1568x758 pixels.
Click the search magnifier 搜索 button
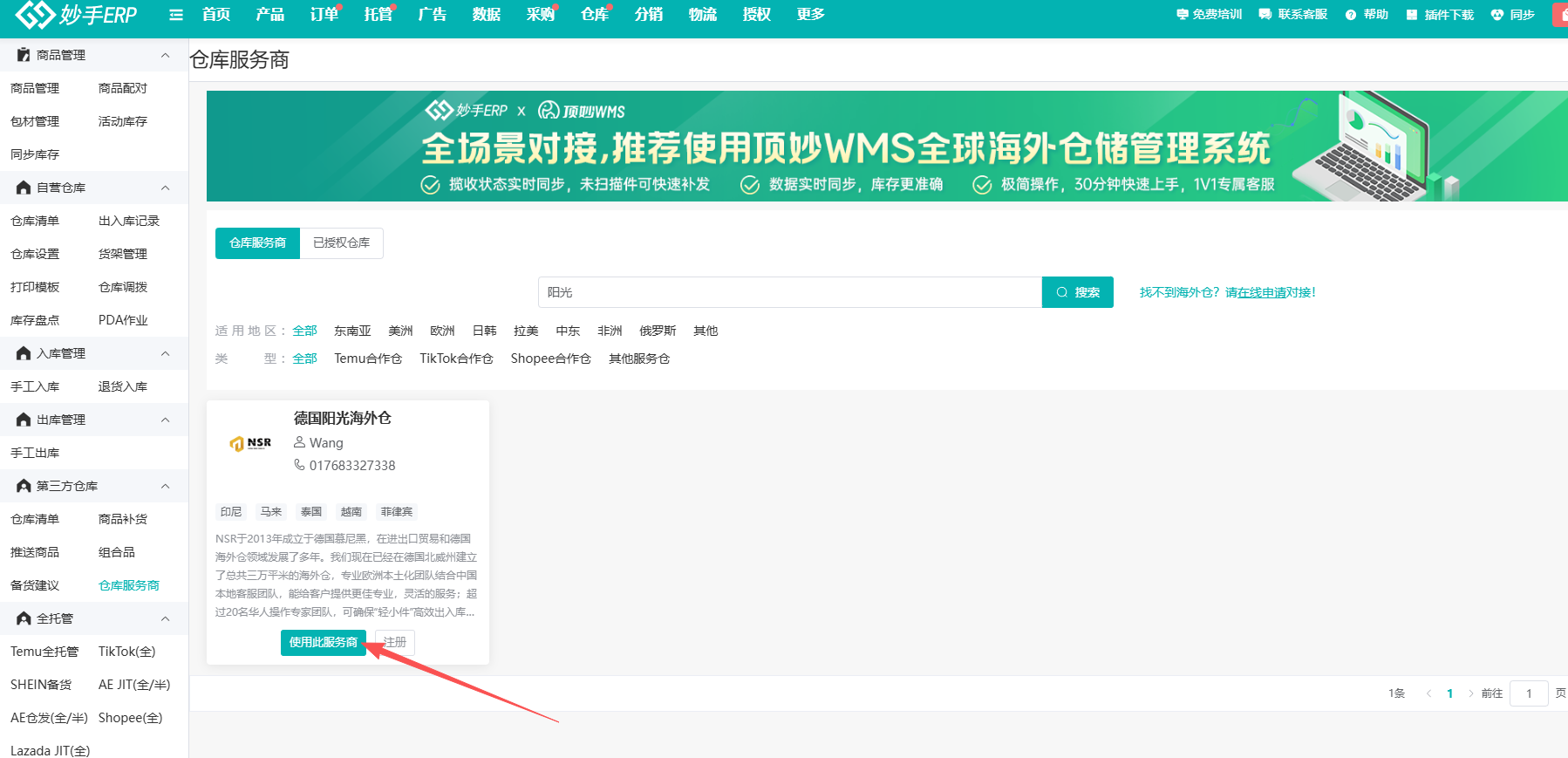click(x=1078, y=292)
